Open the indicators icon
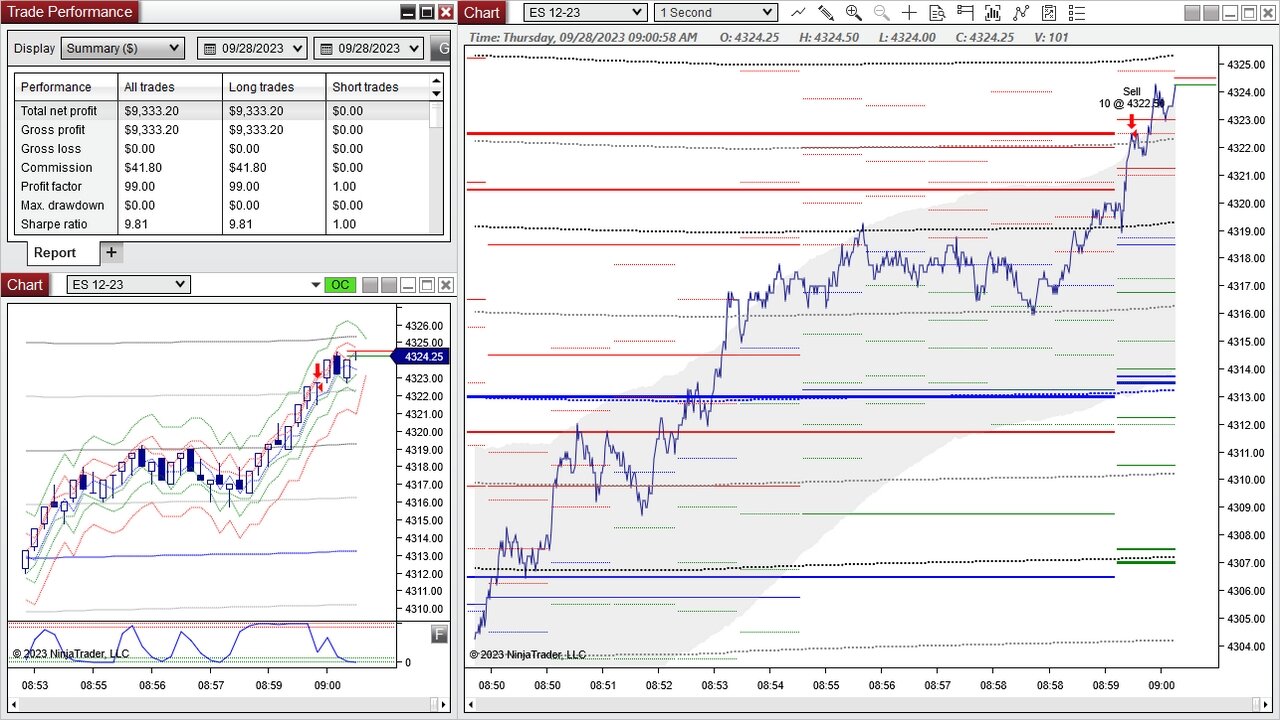 click(1021, 13)
